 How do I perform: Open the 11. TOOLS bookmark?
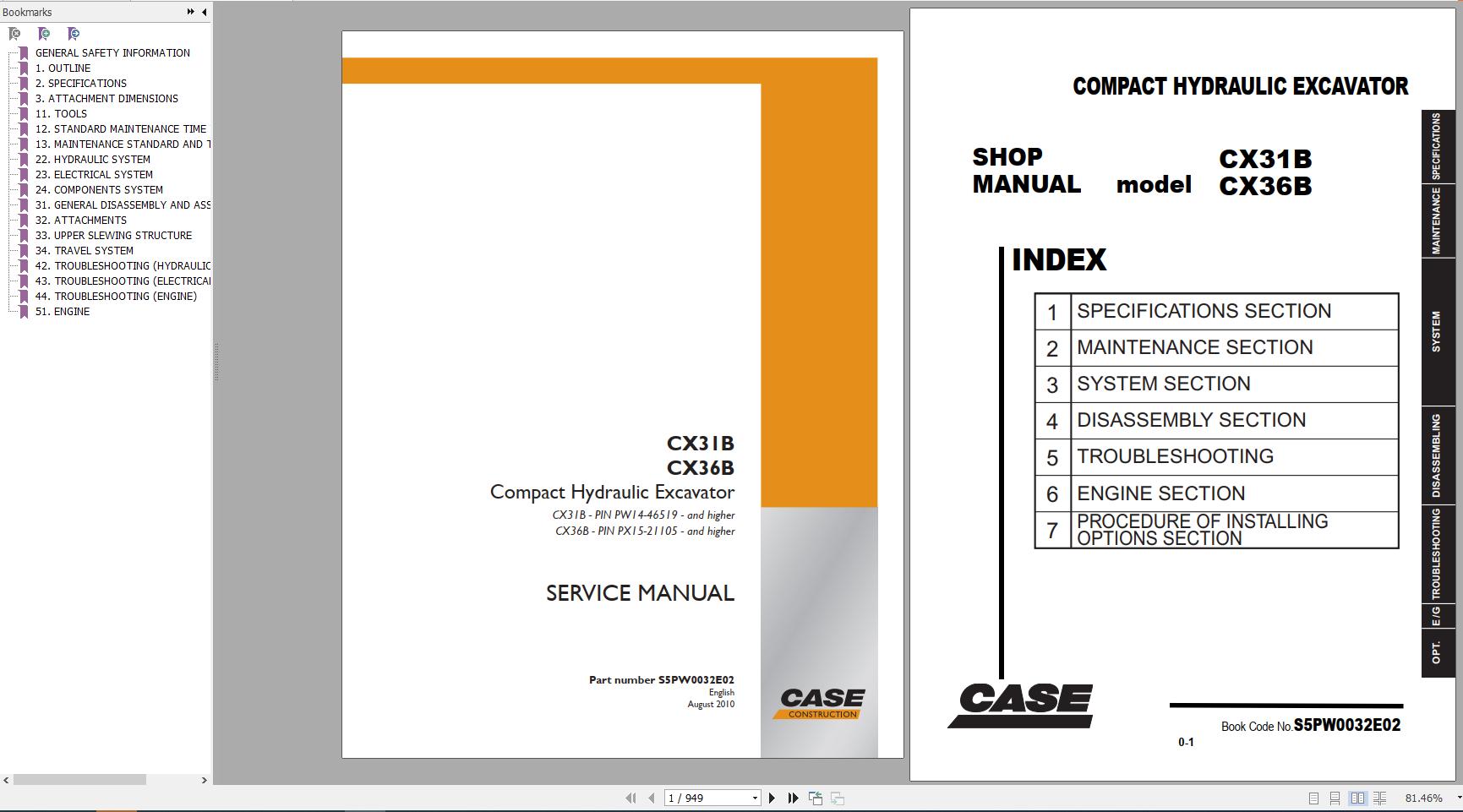pos(61,113)
